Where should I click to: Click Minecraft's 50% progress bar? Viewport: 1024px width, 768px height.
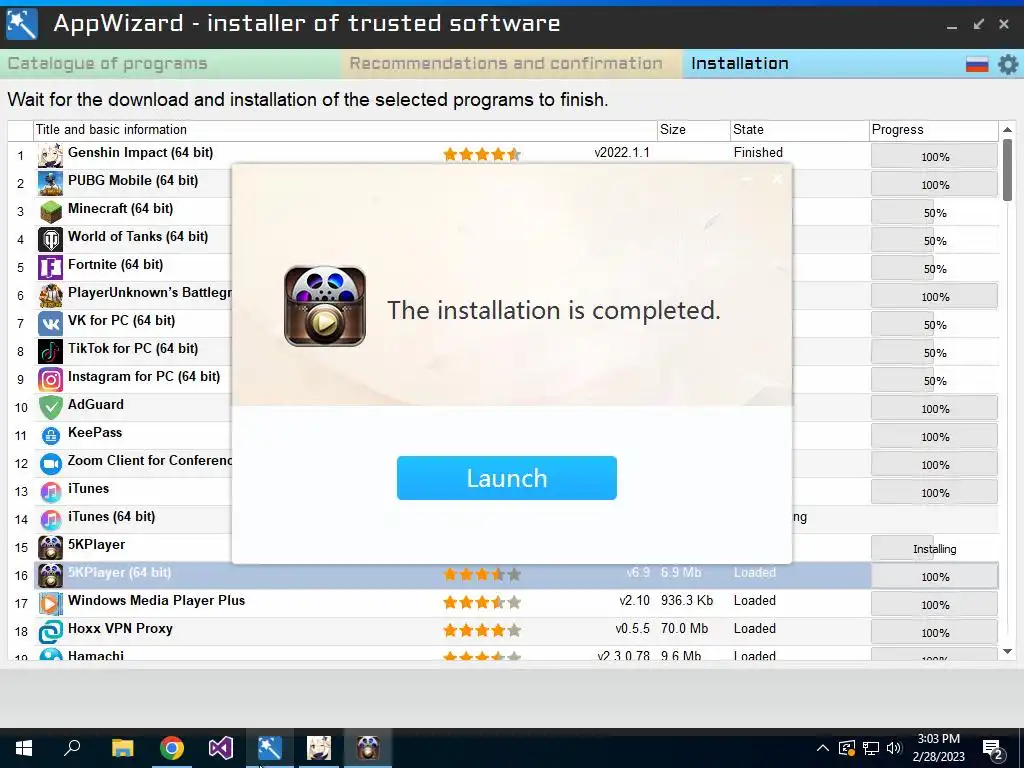tap(935, 213)
